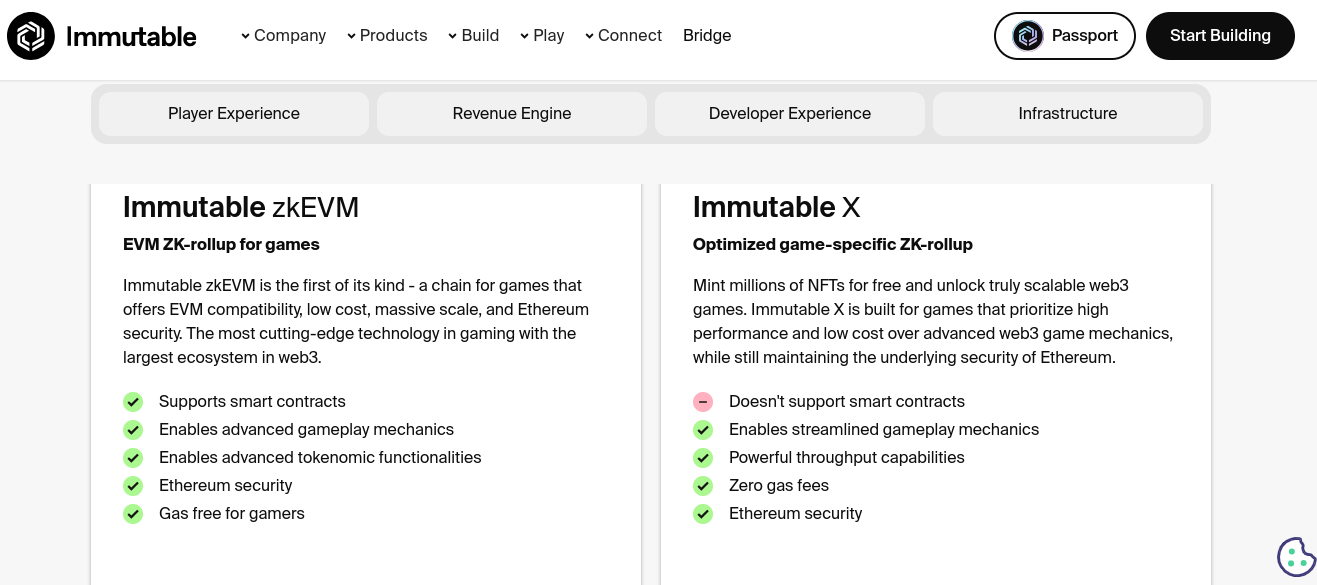The image size is (1317, 585).
Task: Click the Start Building button
Action: click(x=1220, y=36)
